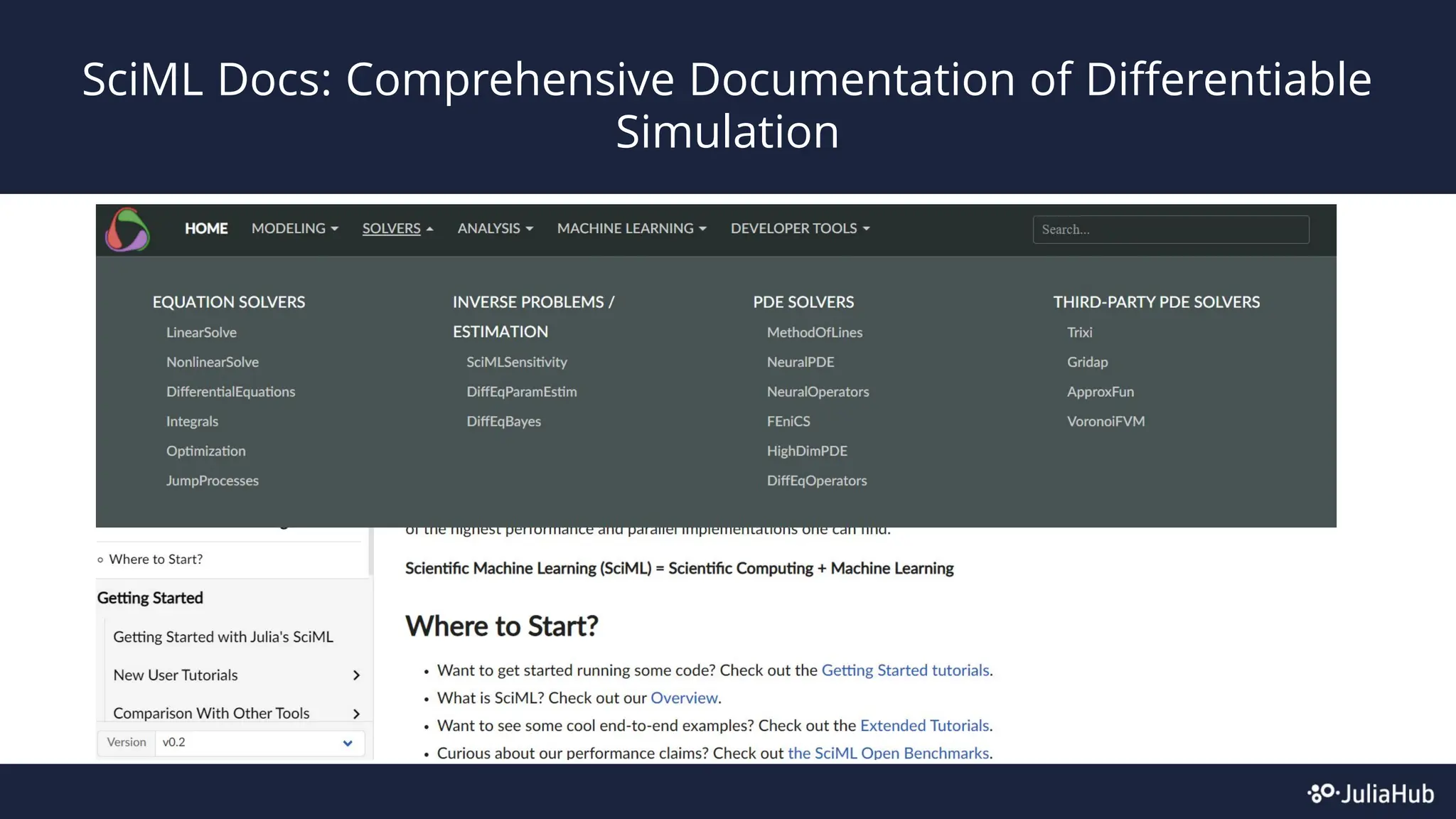Open the DiffEqOperators link
Image resolution: width=1456 pixels, height=819 pixels.
(x=817, y=481)
